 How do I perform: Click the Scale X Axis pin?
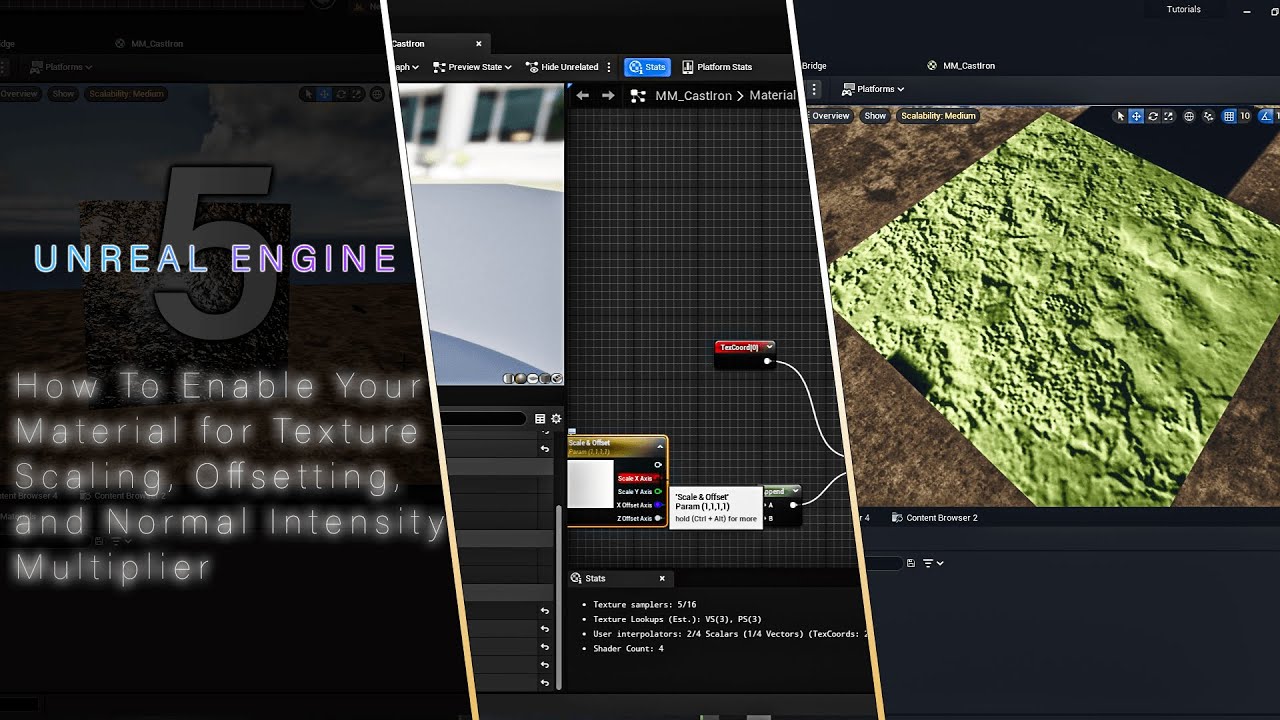[x=658, y=479]
